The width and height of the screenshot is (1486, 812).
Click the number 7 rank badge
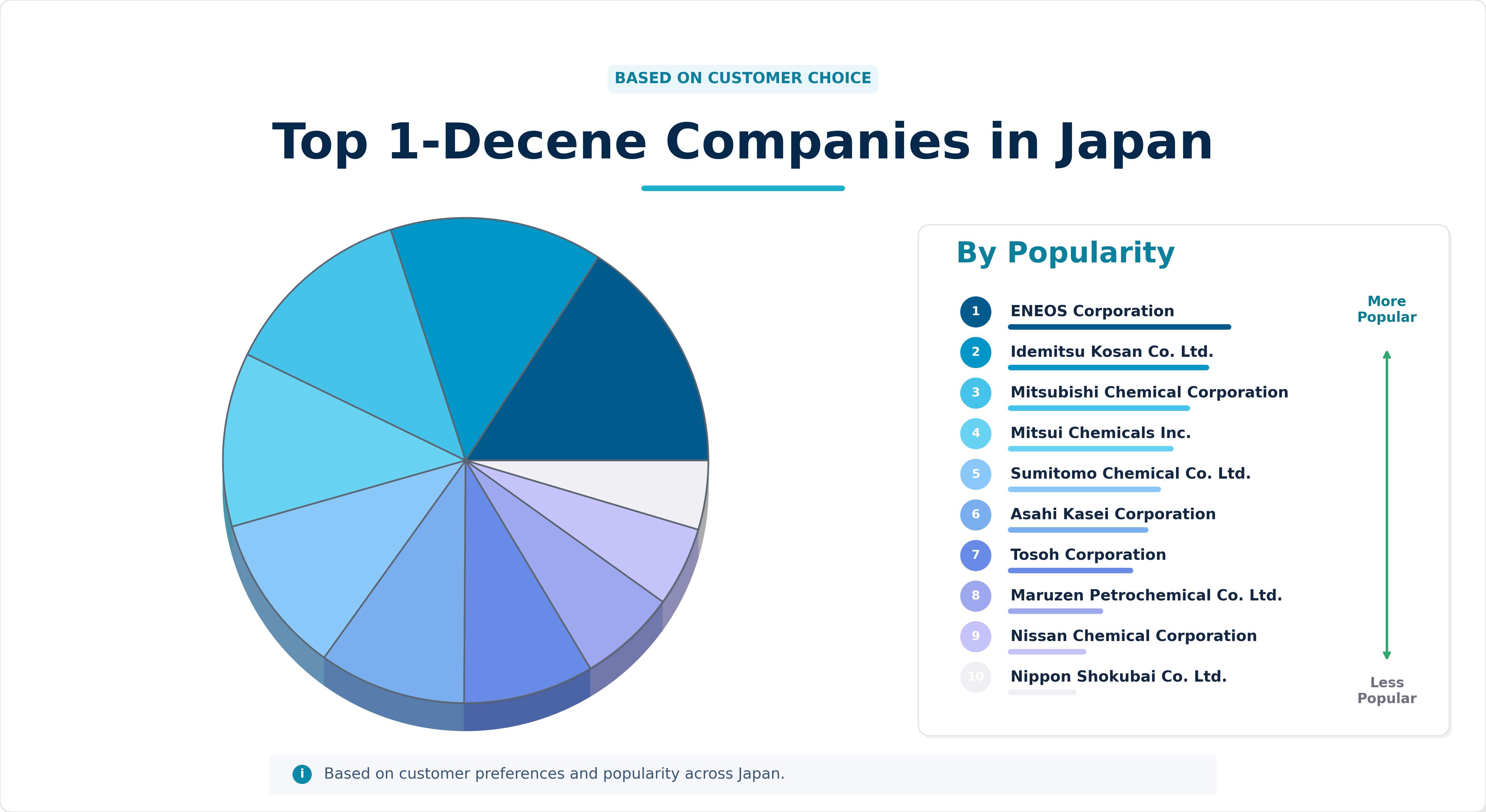click(x=975, y=556)
